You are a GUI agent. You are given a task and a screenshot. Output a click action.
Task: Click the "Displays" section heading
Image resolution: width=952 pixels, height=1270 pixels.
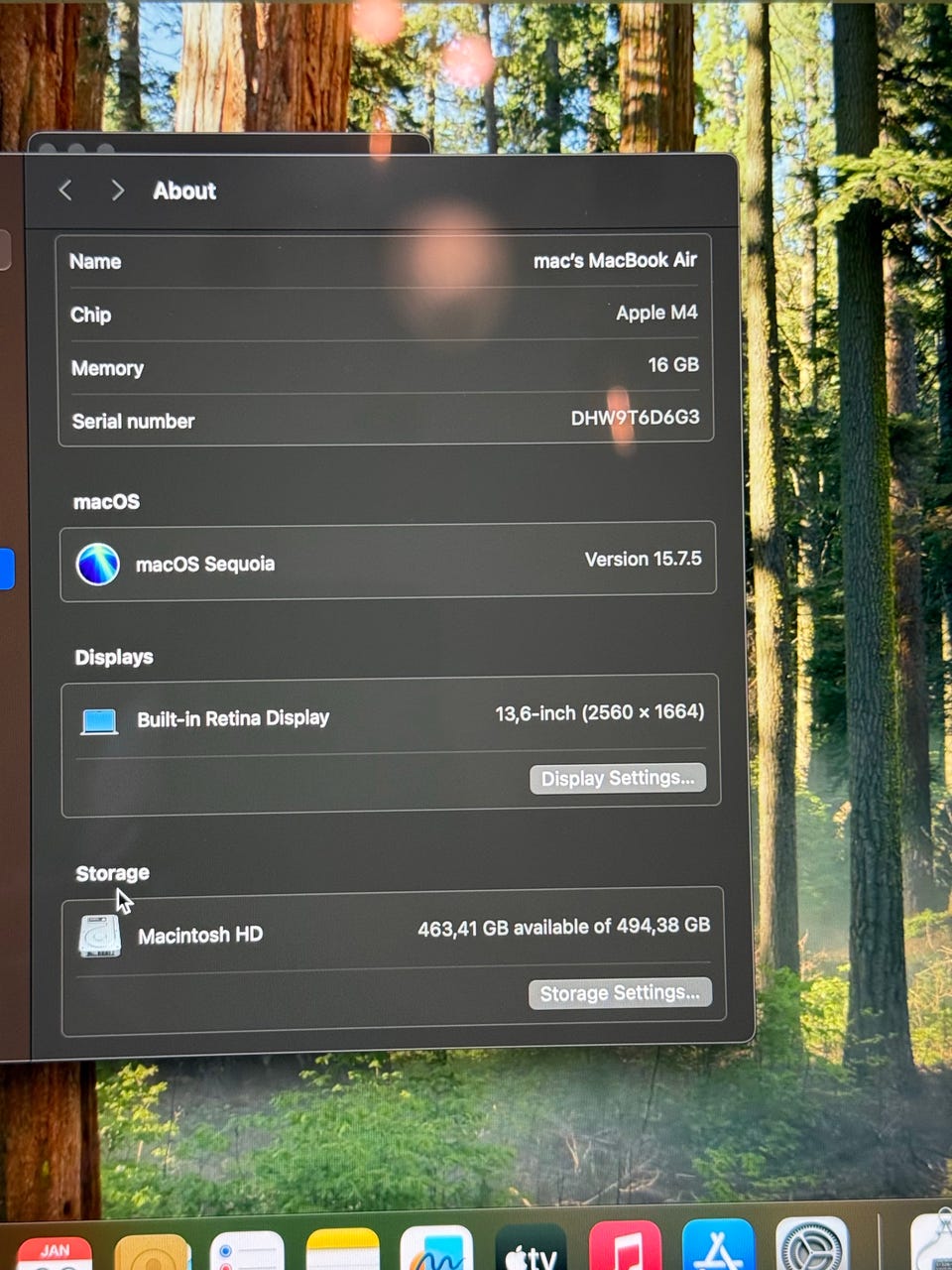tap(114, 657)
